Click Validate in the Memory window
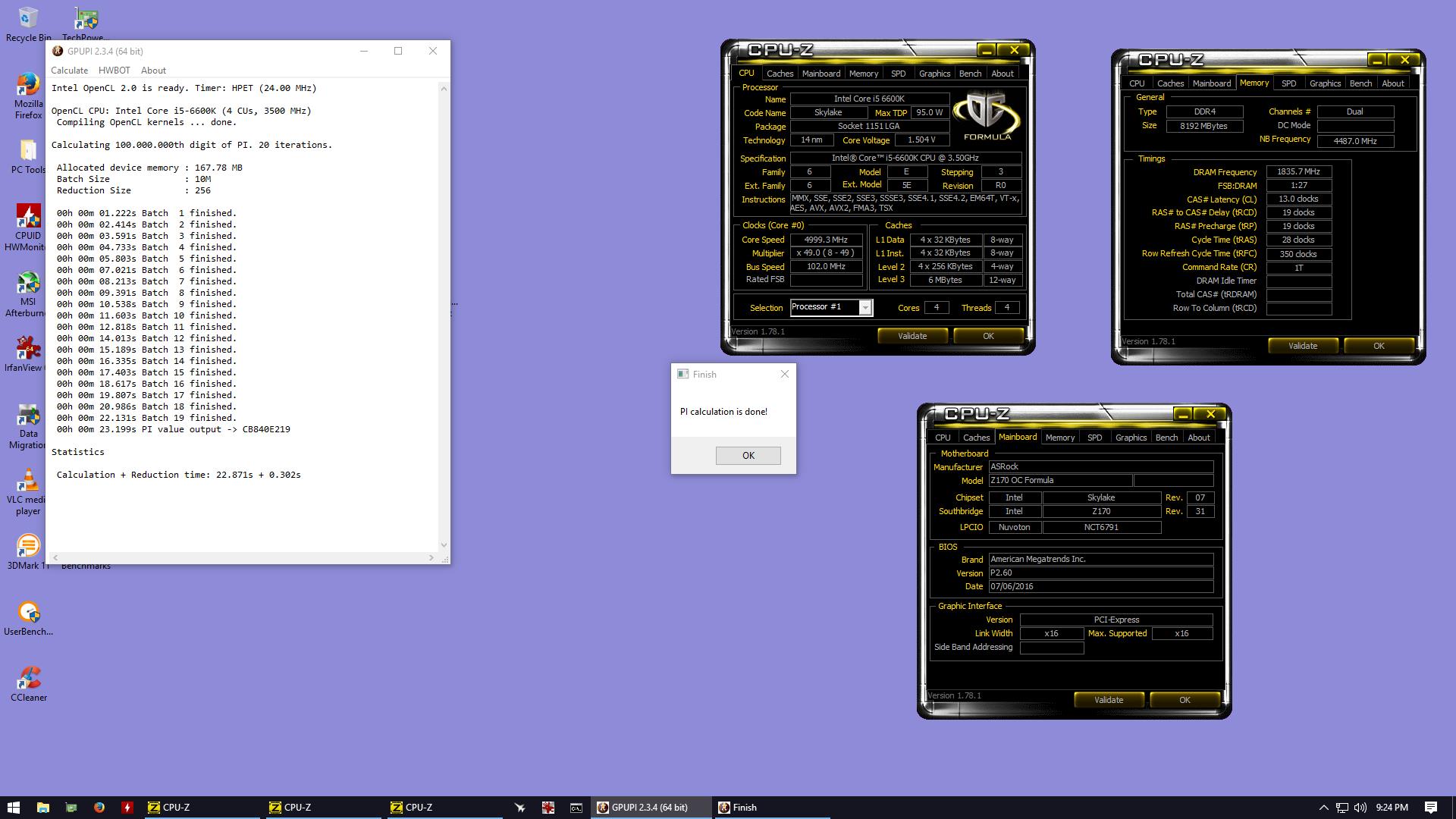The height and width of the screenshot is (819, 1456). click(1303, 346)
